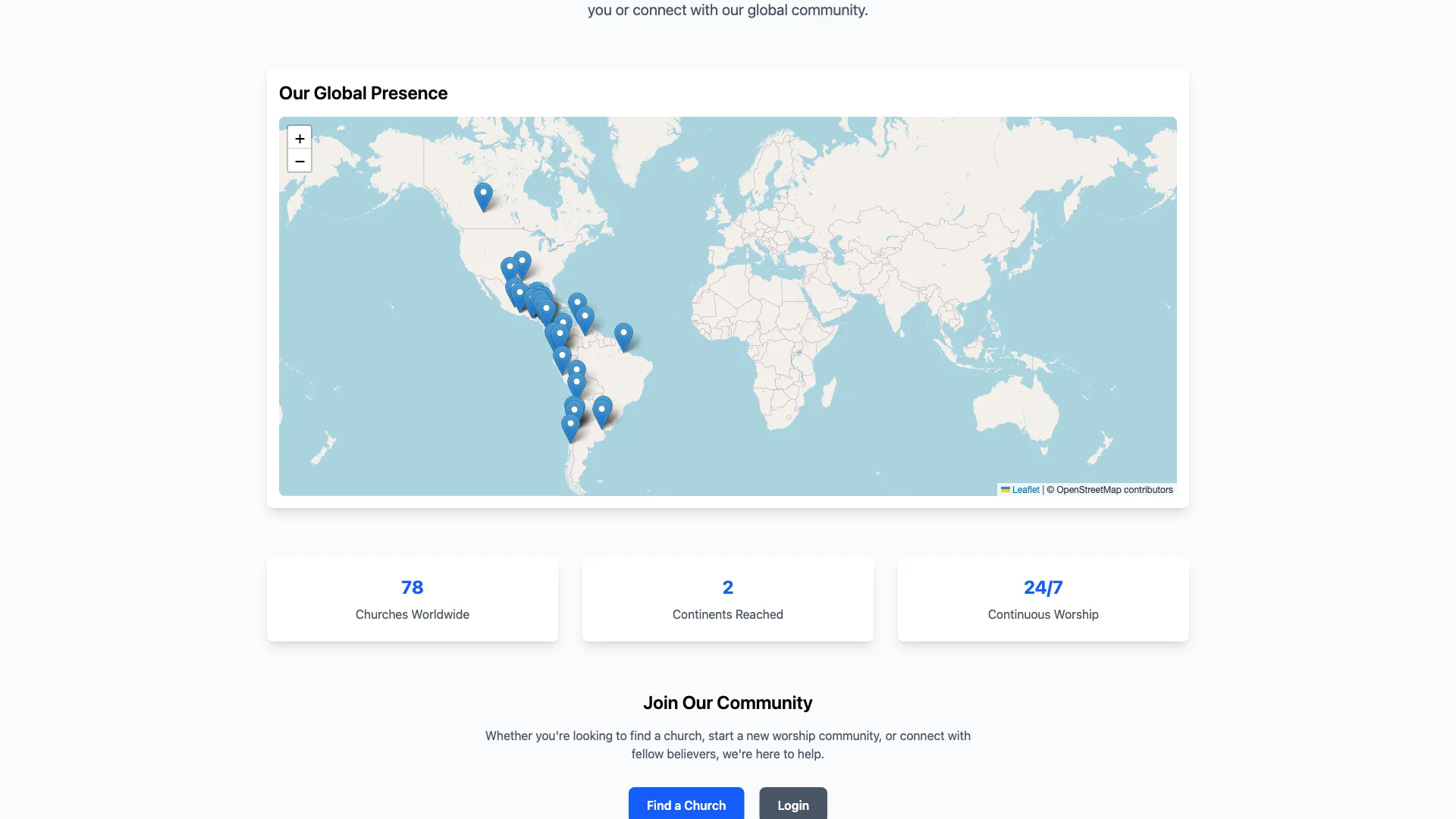
Task: Select the marker on Peru's Pacific coast
Action: click(x=562, y=360)
